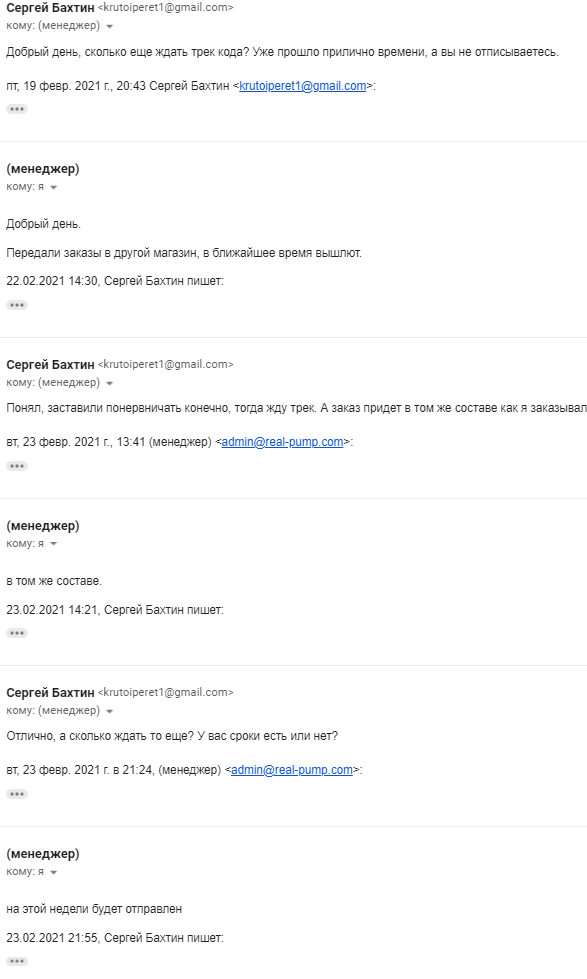Click (менеджер) sender name above 'Добрый день.'
Image resolution: width=587 pixels, height=979 pixels.
click(x=43, y=169)
